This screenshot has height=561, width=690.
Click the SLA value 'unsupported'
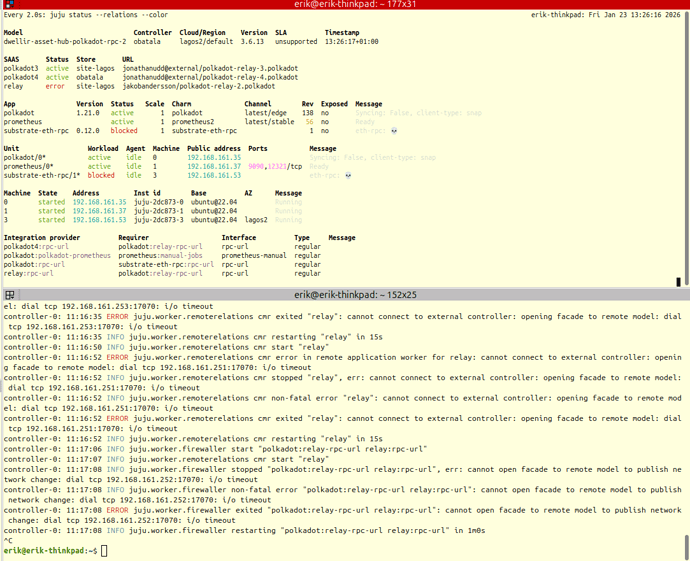[296, 42]
